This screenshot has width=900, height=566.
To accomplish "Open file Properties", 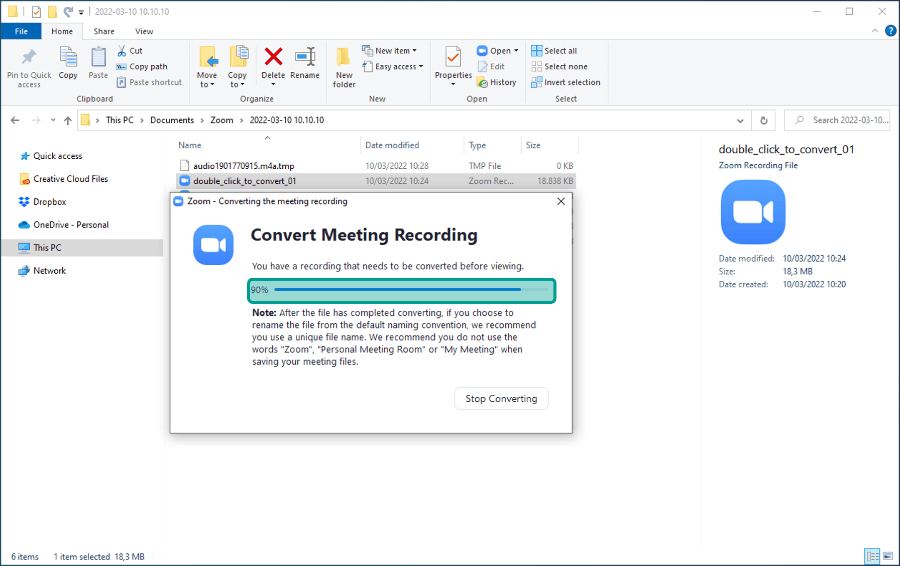I will [x=453, y=62].
